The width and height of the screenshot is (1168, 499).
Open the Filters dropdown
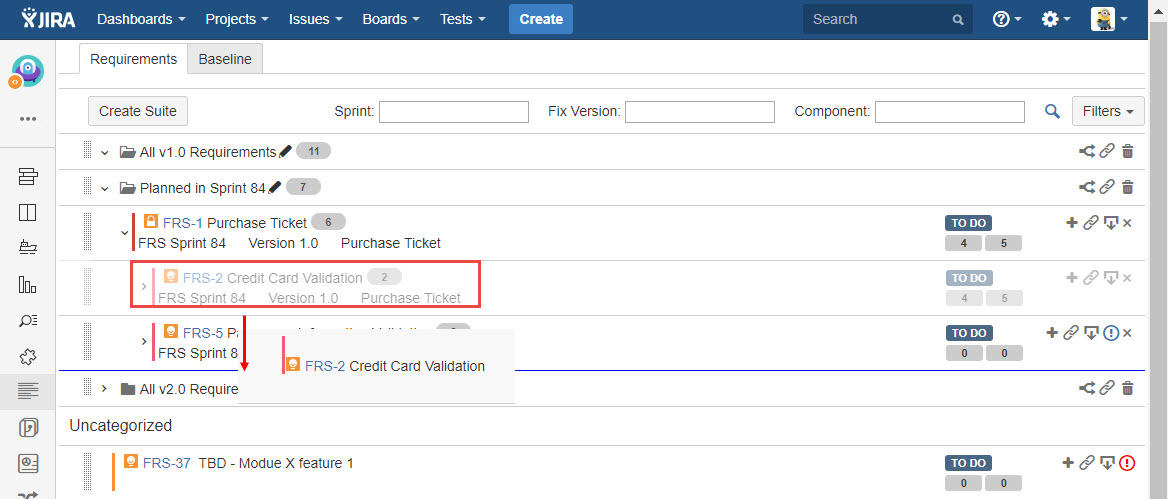point(1108,111)
